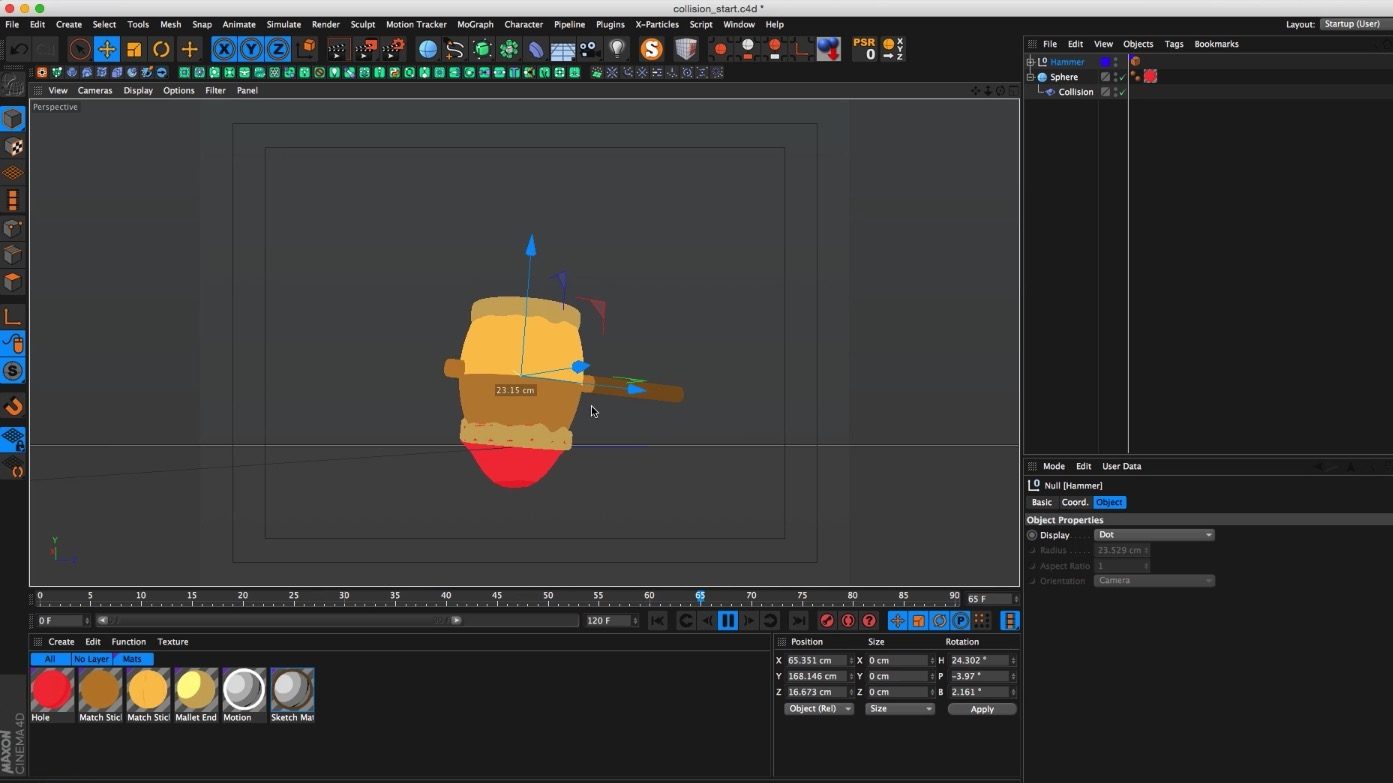Screen dimensions: 1393x783
Task: Click the Position X input field
Action: click(817, 660)
